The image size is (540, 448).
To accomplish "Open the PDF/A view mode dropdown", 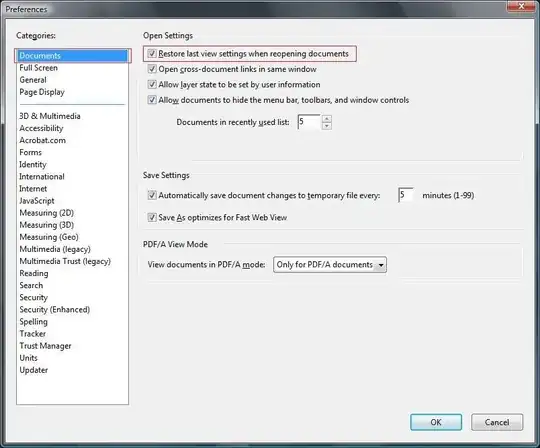I will pos(330,265).
